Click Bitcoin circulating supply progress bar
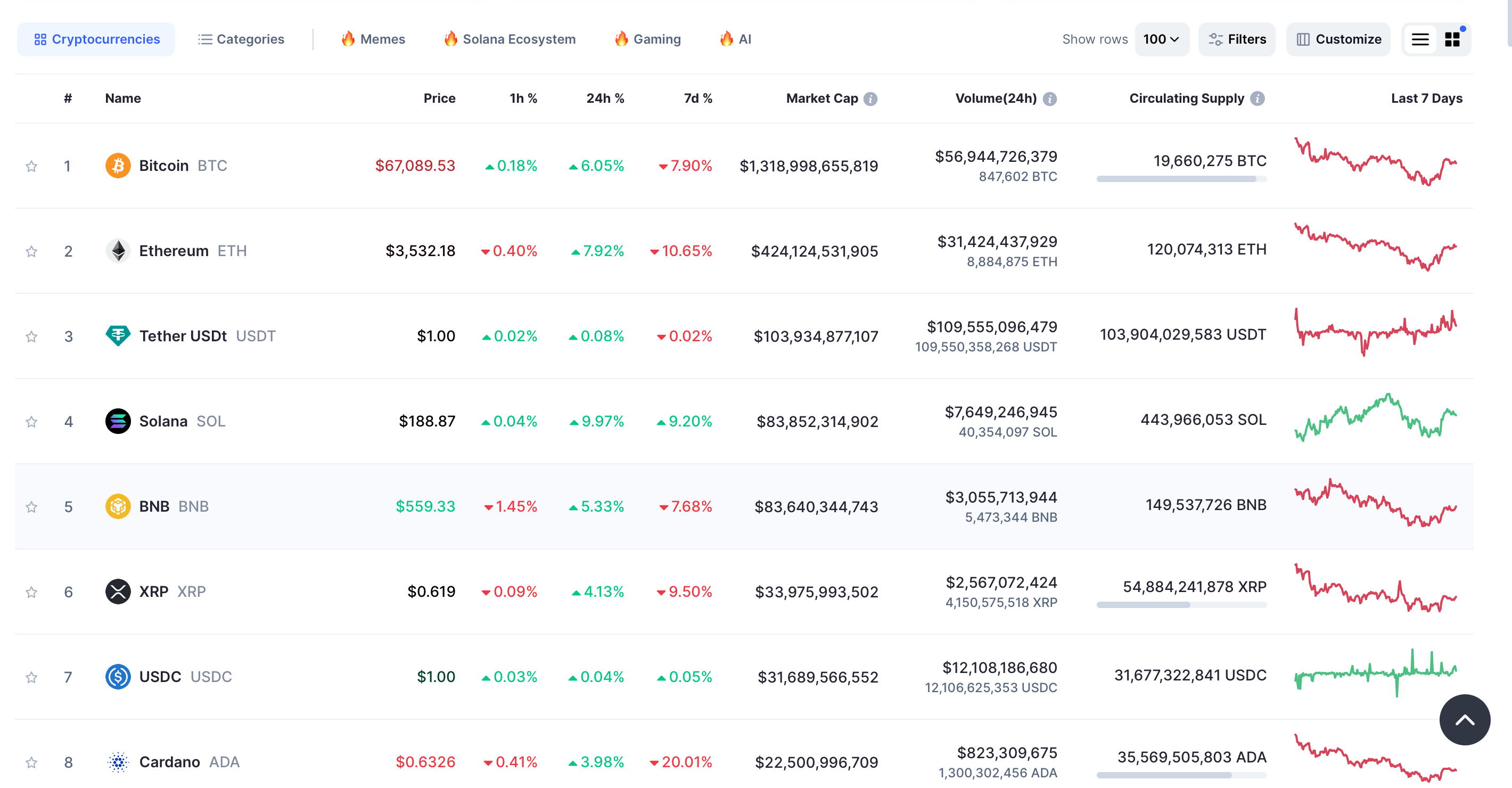Viewport: 1512px width, 788px height. tap(1181, 178)
